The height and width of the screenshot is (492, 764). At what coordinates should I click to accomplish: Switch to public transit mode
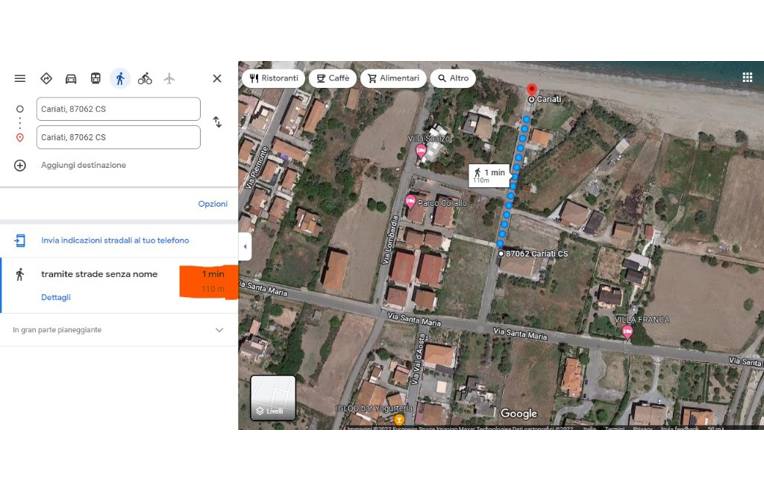[96, 78]
